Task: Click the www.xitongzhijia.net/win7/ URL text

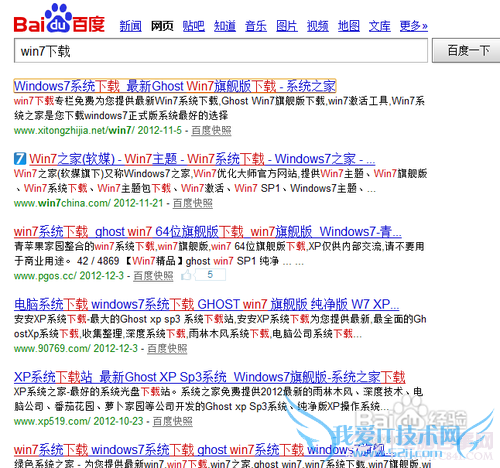Action: [x=74, y=130]
